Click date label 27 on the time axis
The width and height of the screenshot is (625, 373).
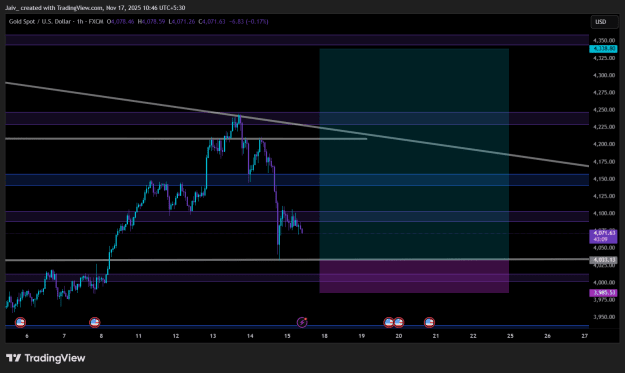(x=584, y=336)
